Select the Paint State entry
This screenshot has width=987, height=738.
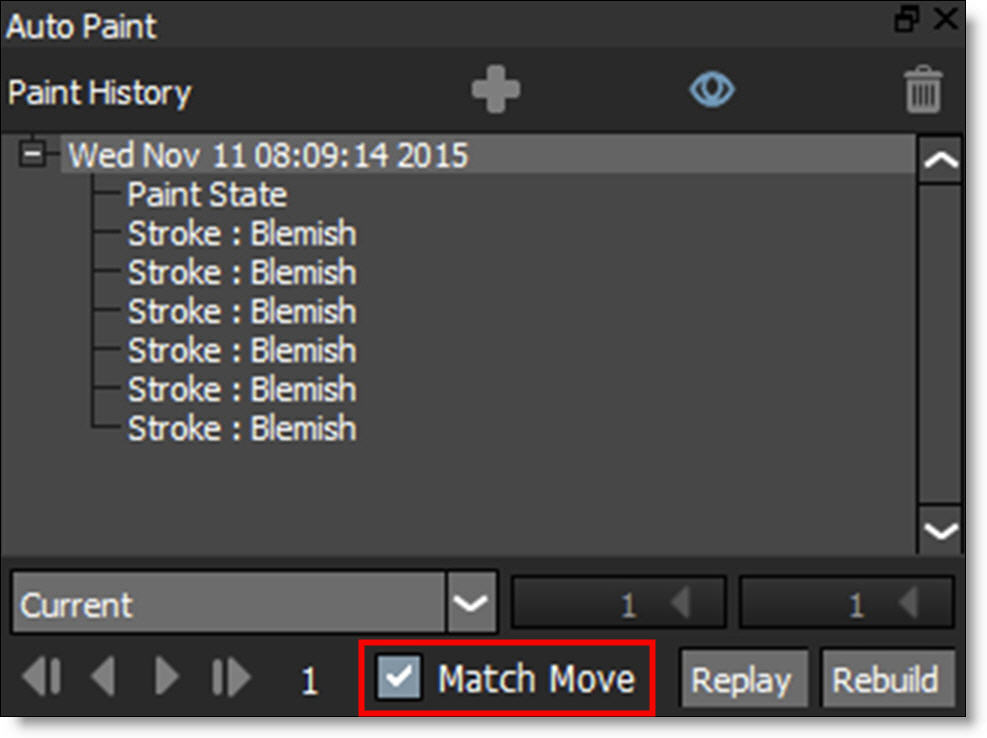point(207,194)
